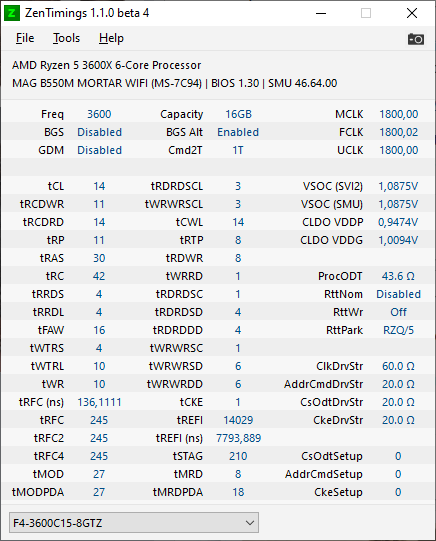Click the tRFC (ns) value 136,1111
The image size is (436, 541).
tap(99, 402)
